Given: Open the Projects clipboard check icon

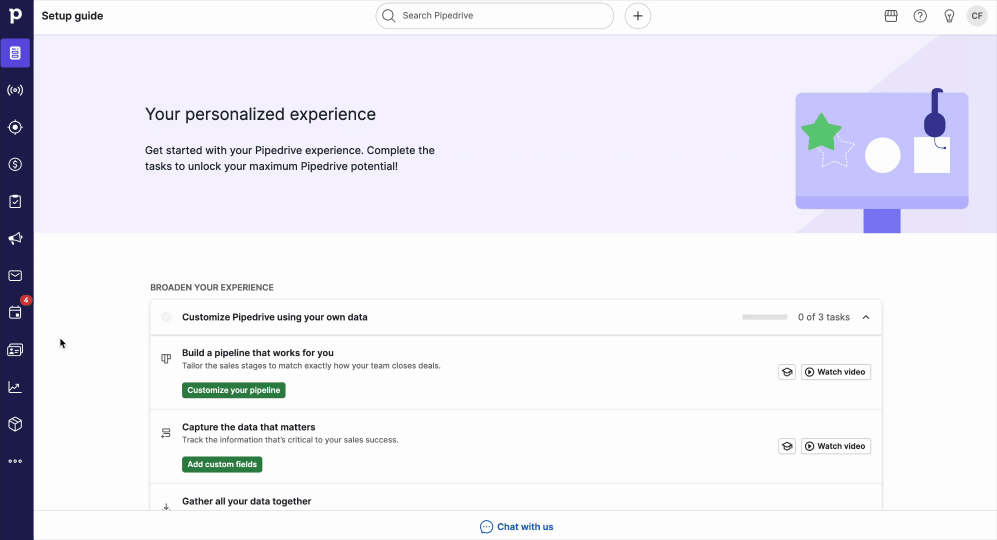Looking at the screenshot, I should 15,202.
